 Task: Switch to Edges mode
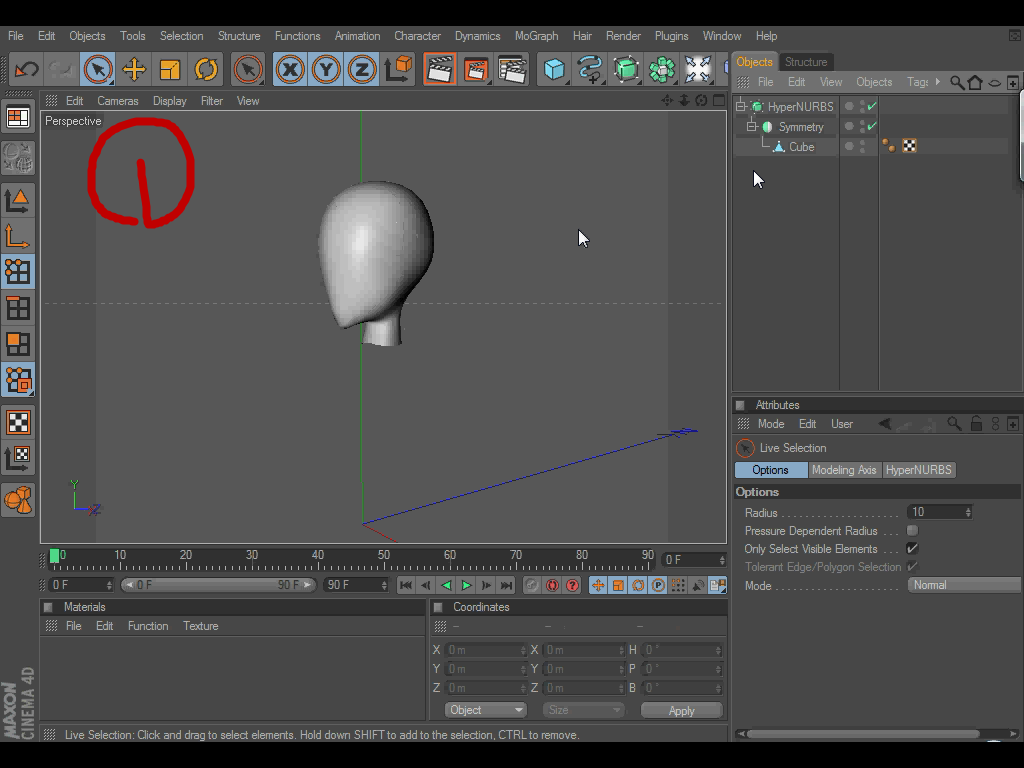18,308
